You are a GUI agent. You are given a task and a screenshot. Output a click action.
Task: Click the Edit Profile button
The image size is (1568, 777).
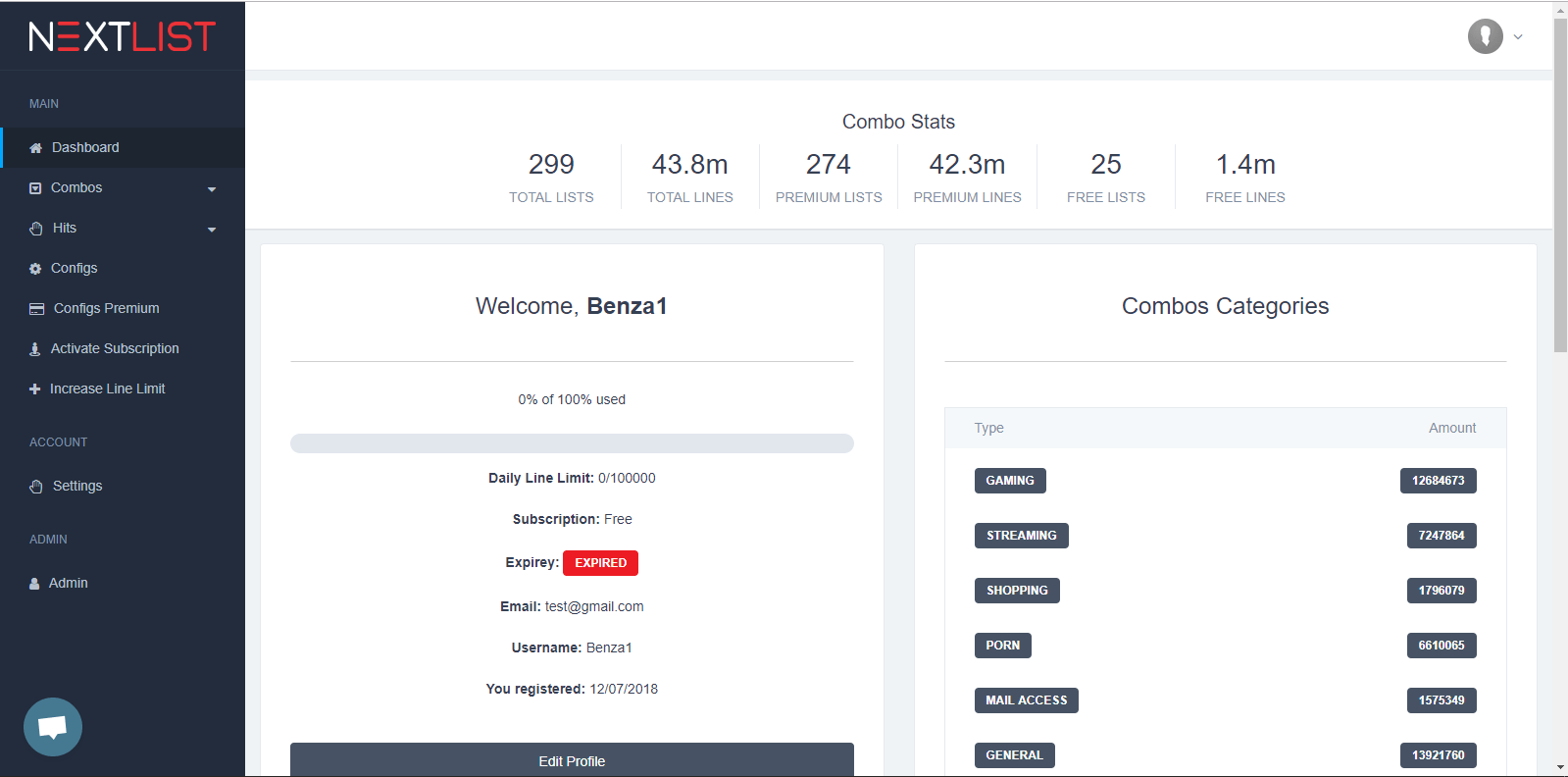point(572,760)
